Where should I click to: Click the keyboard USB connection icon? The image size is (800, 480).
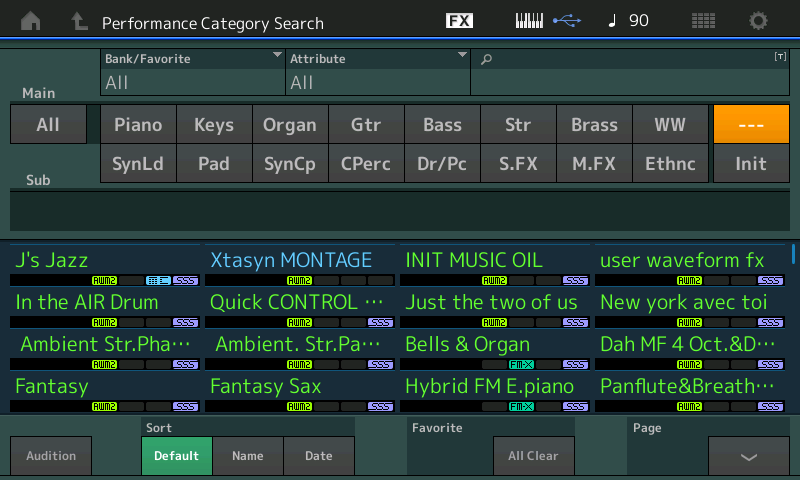point(547,21)
